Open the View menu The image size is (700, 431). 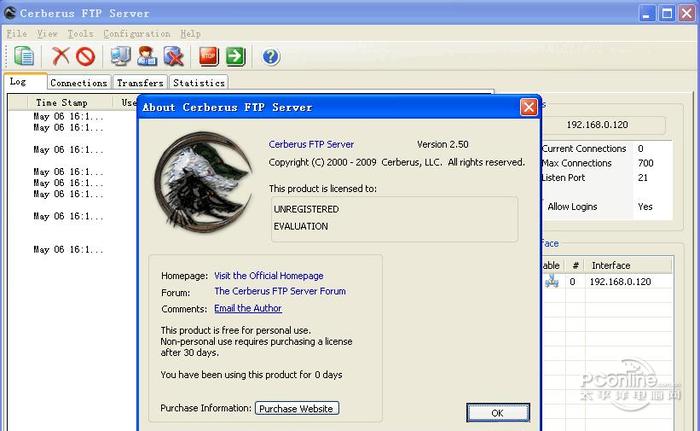tap(47, 33)
